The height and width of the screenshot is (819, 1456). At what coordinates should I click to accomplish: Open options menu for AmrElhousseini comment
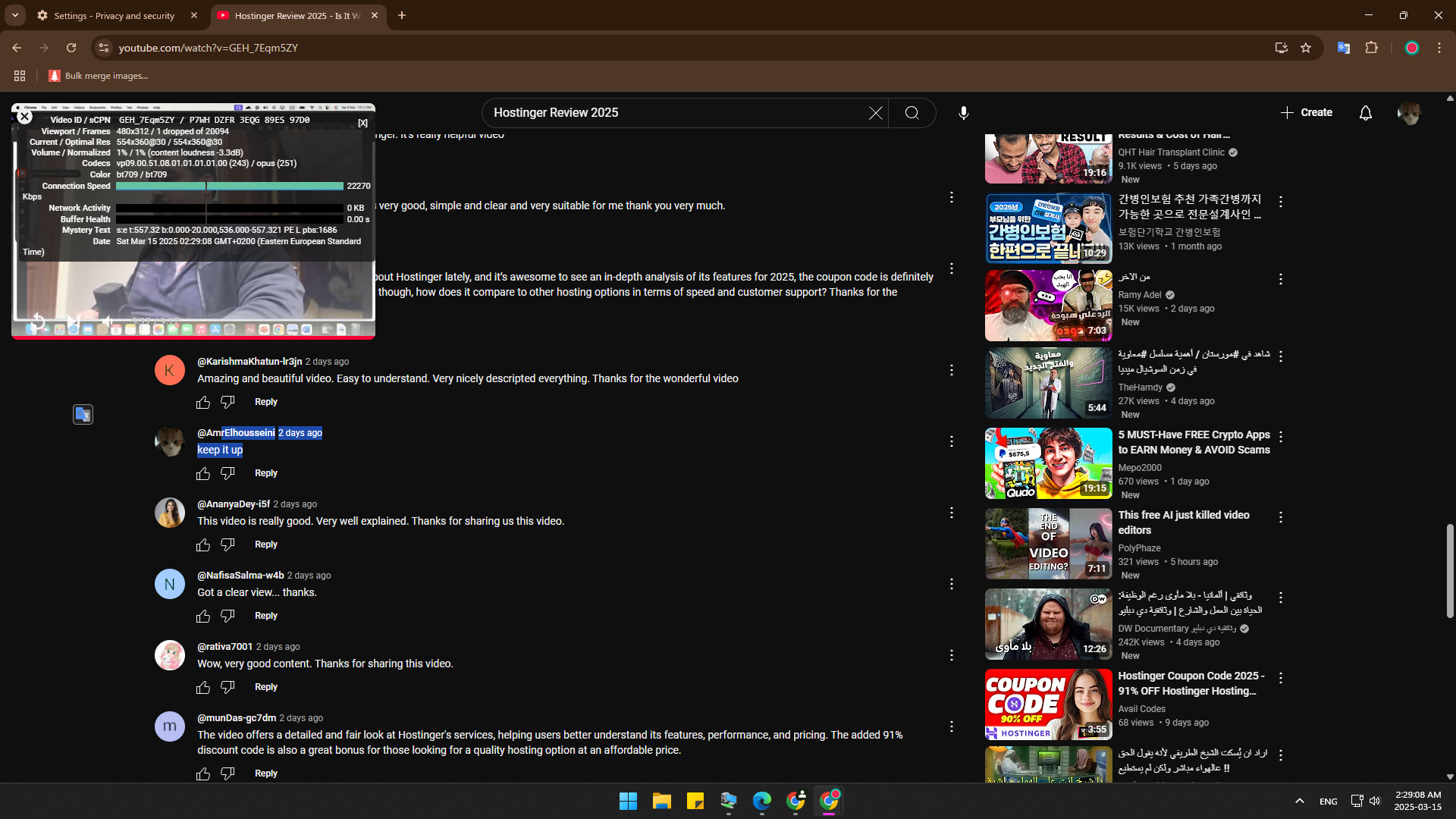click(951, 441)
